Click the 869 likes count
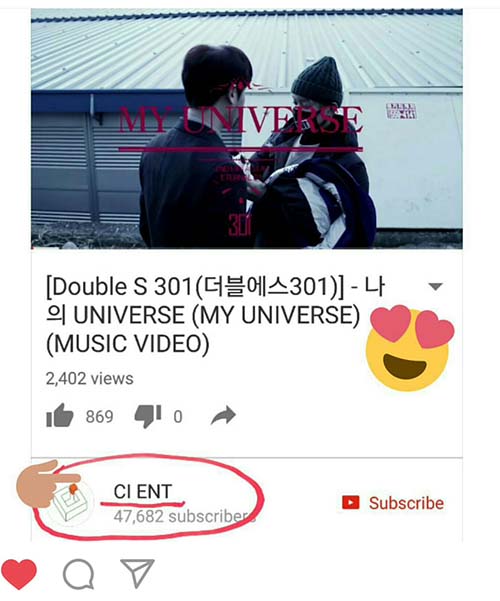The height and width of the screenshot is (601, 500). [99, 417]
